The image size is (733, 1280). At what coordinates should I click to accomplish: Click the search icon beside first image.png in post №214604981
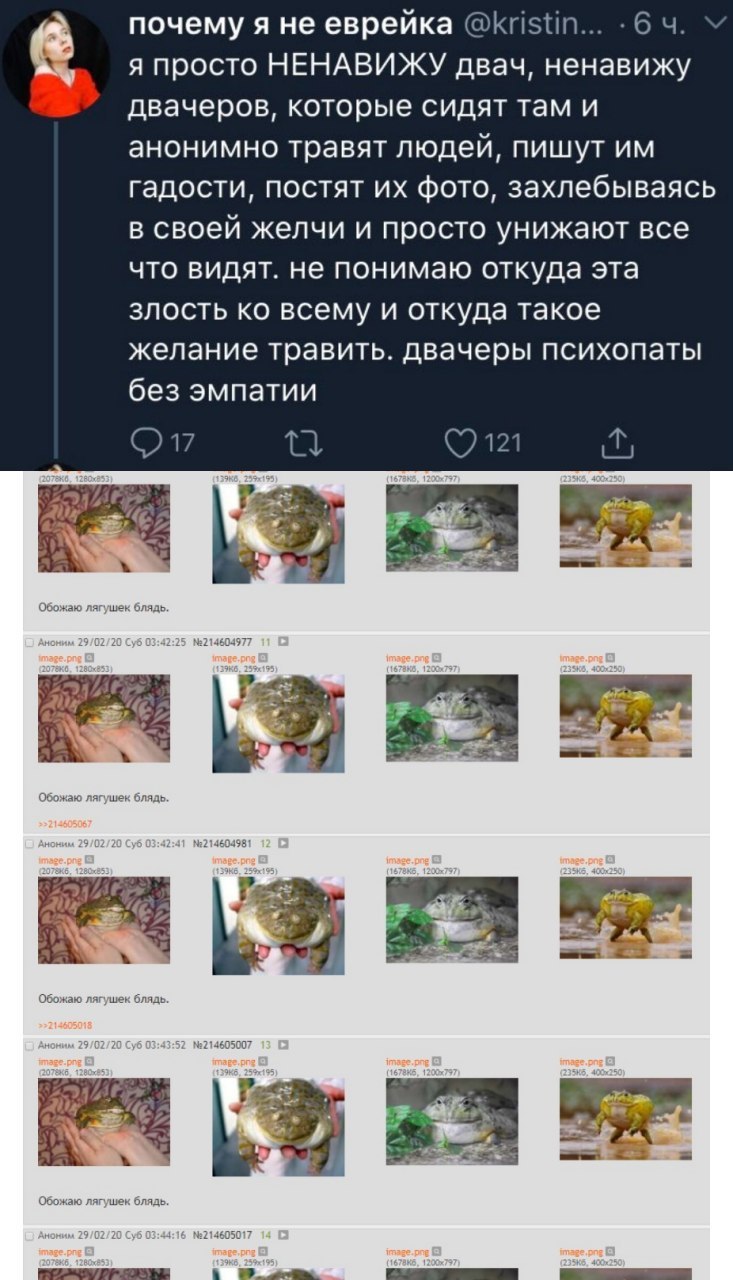[90, 859]
